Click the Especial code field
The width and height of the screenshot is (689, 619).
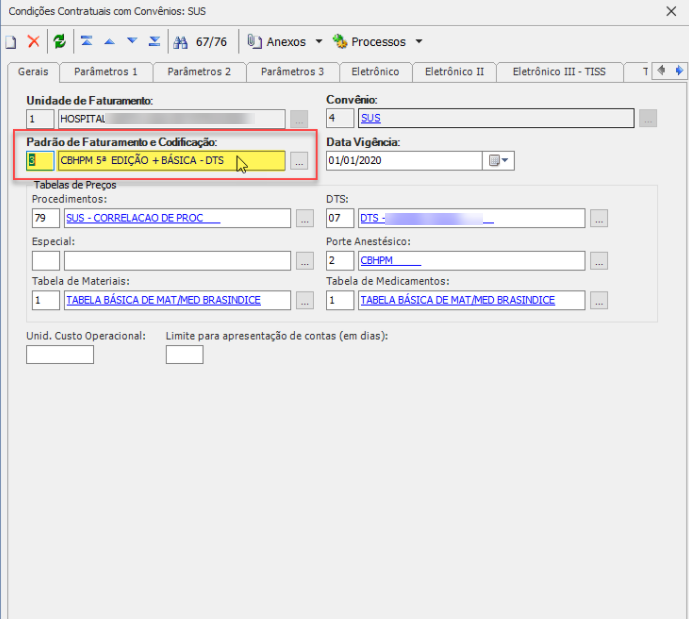pyautogui.click(x=46, y=261)
